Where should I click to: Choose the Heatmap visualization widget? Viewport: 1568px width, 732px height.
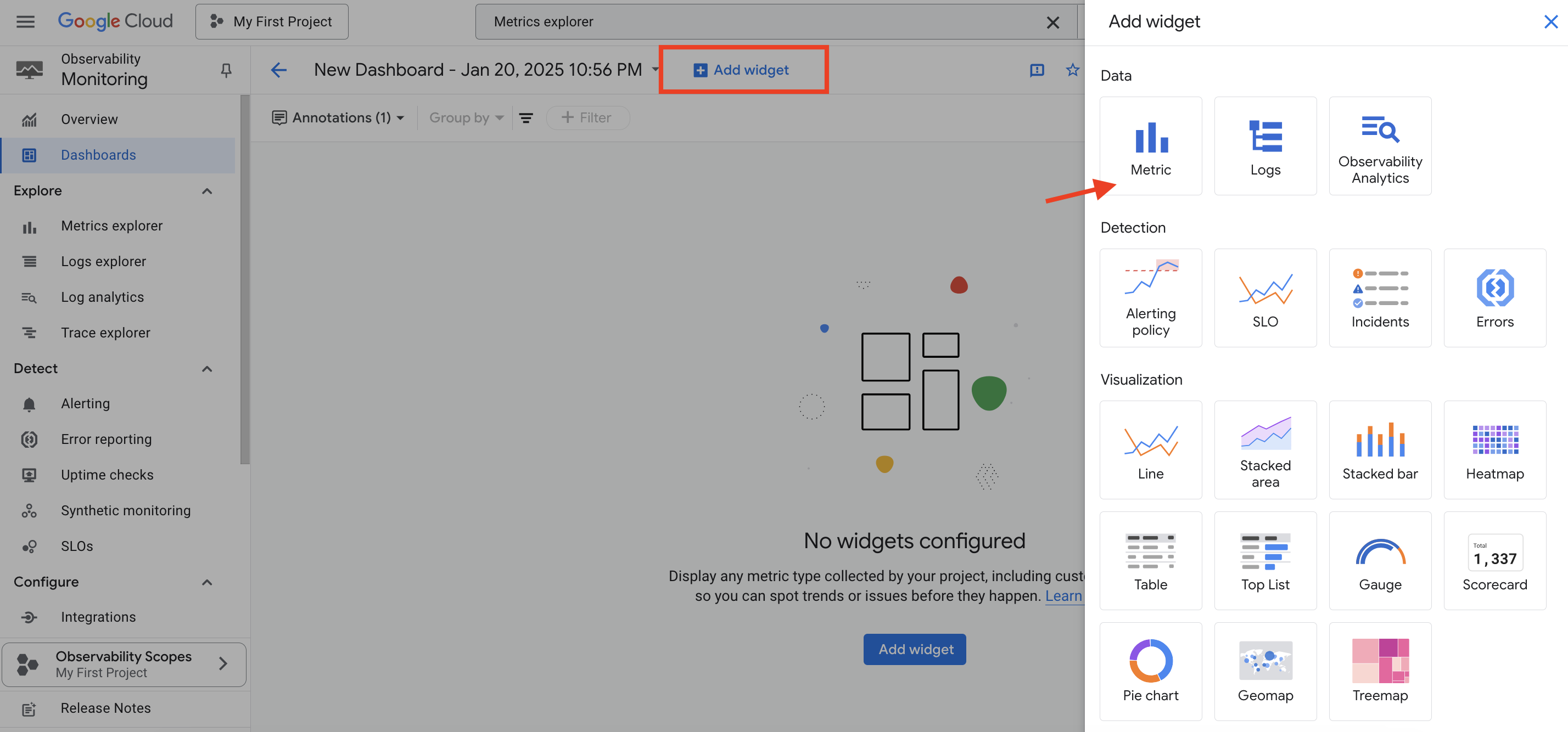1494,449
